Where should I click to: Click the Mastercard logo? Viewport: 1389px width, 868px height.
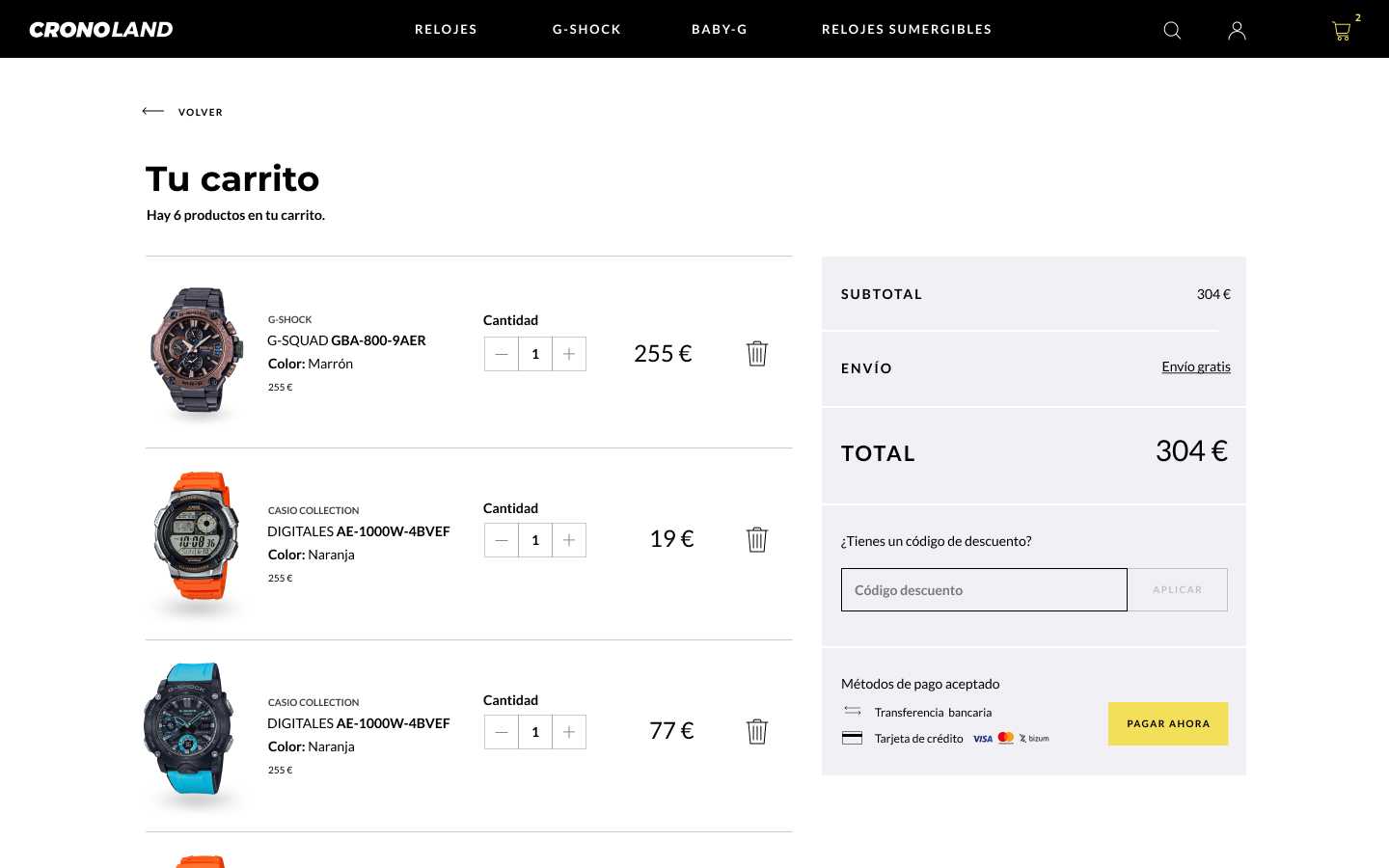[1006, 738]
